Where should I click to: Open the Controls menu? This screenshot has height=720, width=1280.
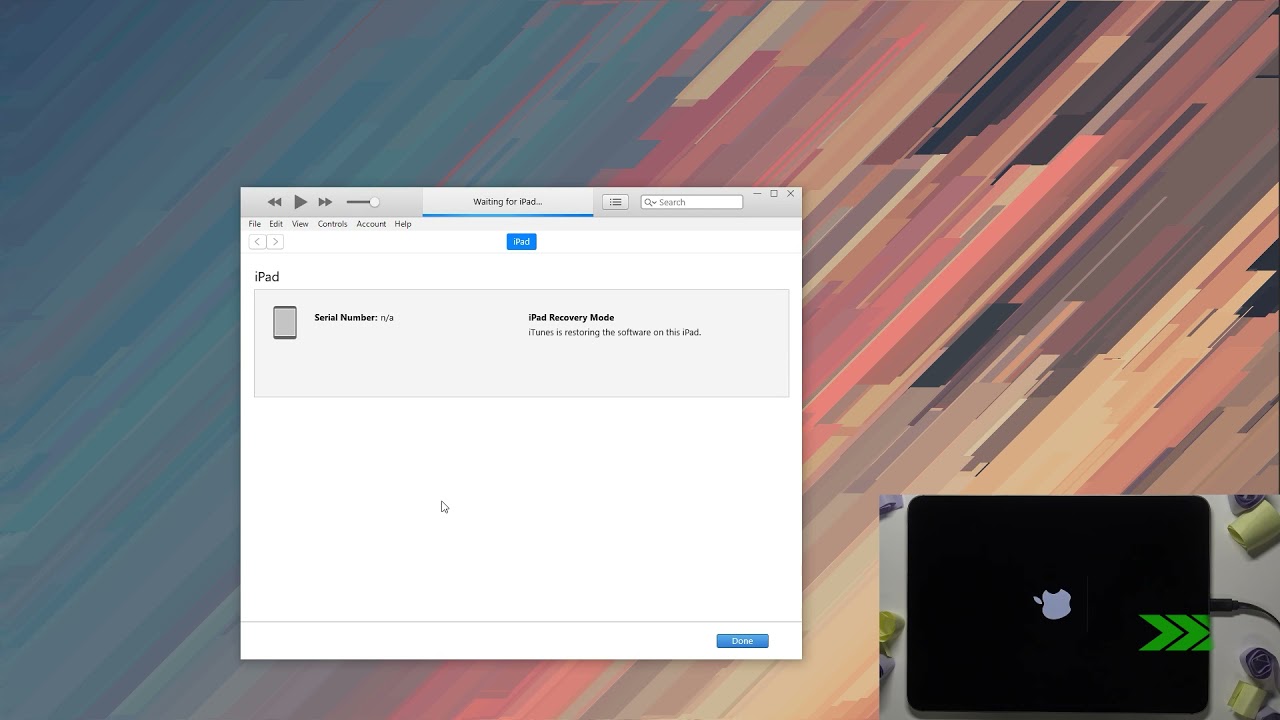[332, 224]
